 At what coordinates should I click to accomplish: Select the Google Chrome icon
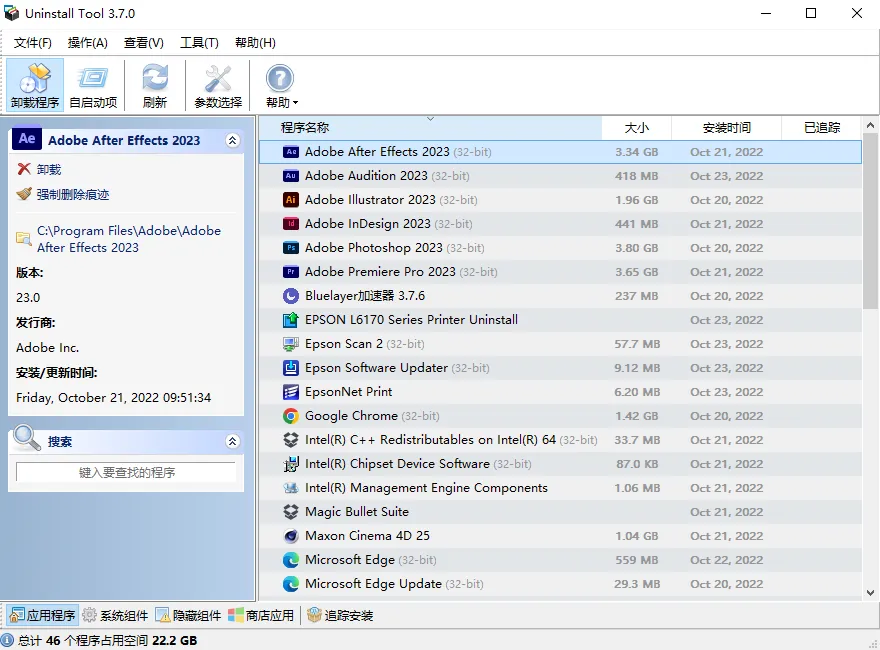click(x=291, y=416)
